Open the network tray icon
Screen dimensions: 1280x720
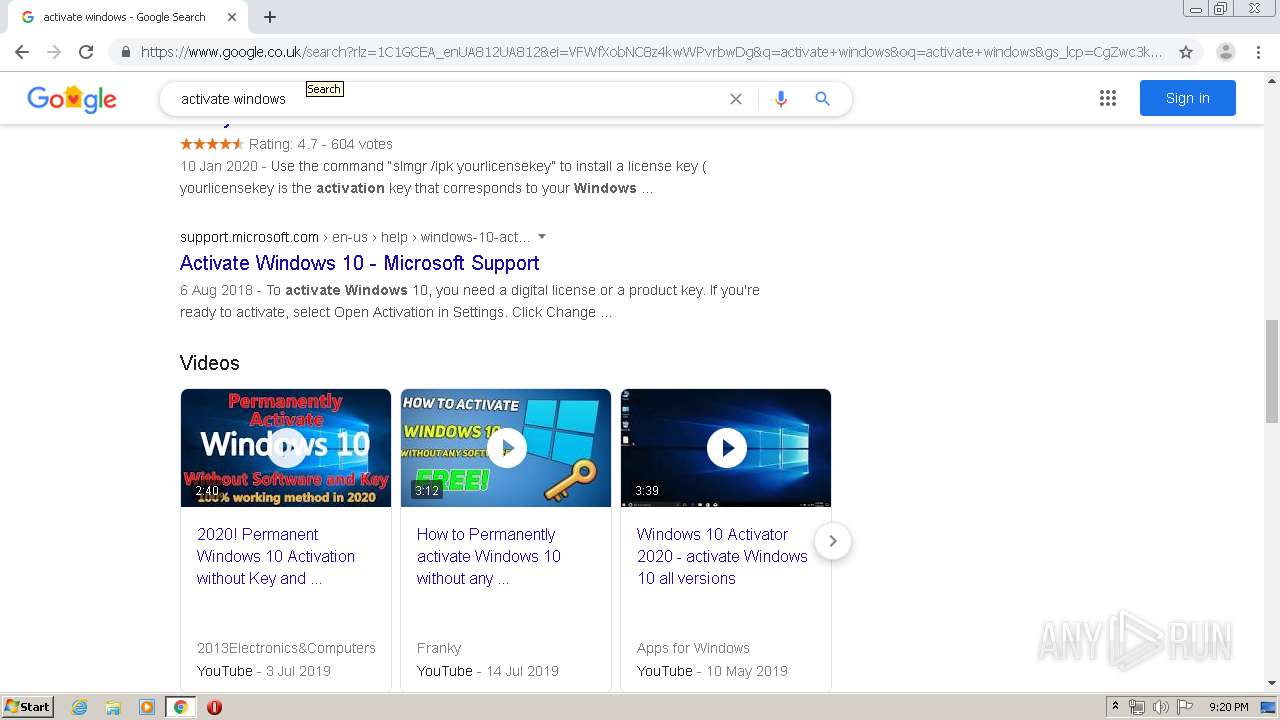(1137, 707)
